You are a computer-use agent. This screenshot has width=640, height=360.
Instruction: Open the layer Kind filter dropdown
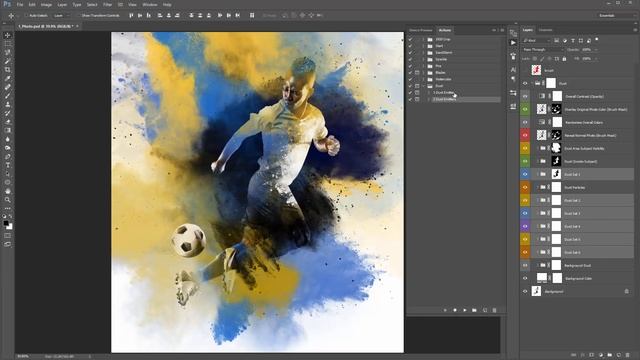[x=536, y=40]
